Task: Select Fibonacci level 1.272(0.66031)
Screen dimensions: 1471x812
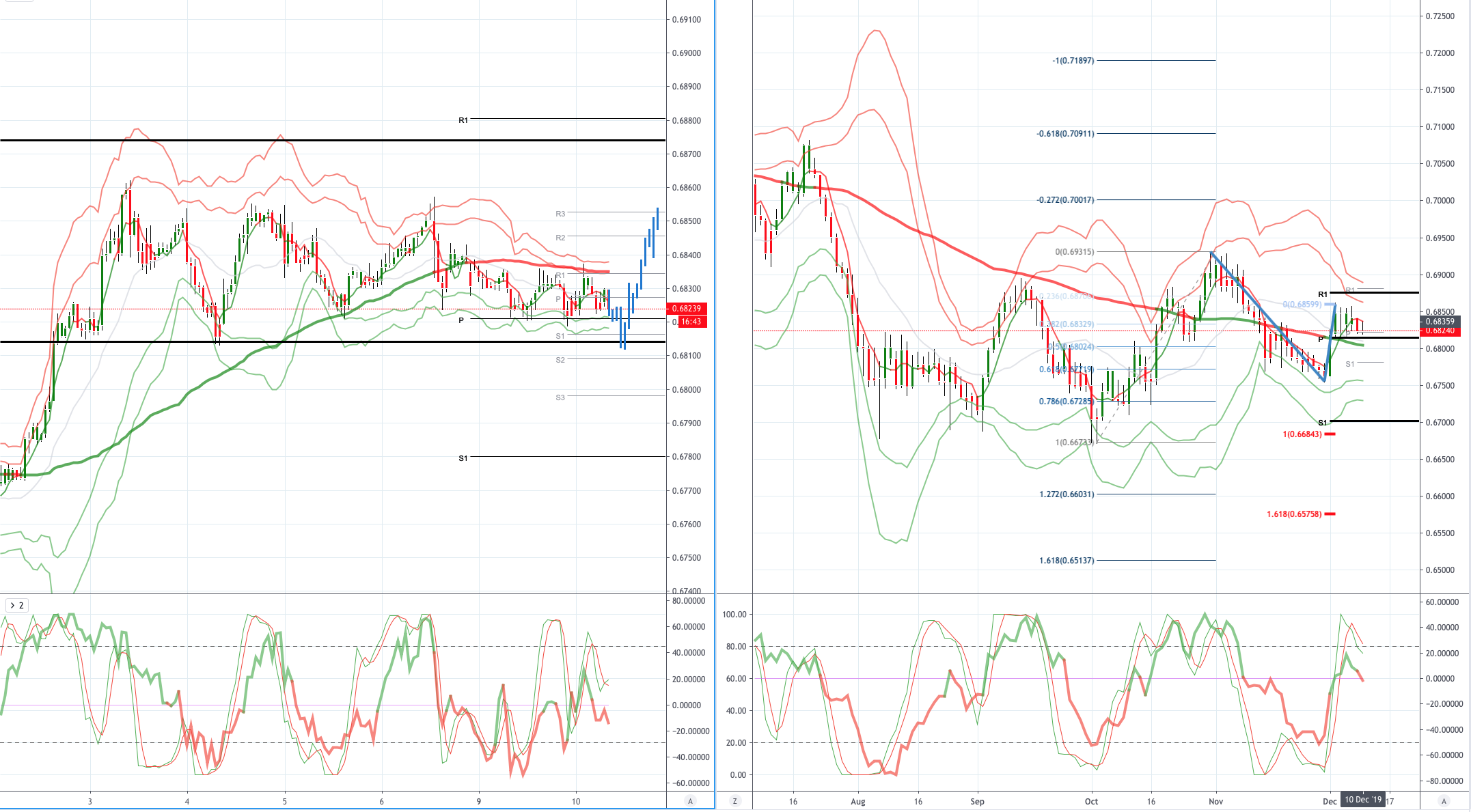Action: pyautogui.click(x=1067, y=494)
